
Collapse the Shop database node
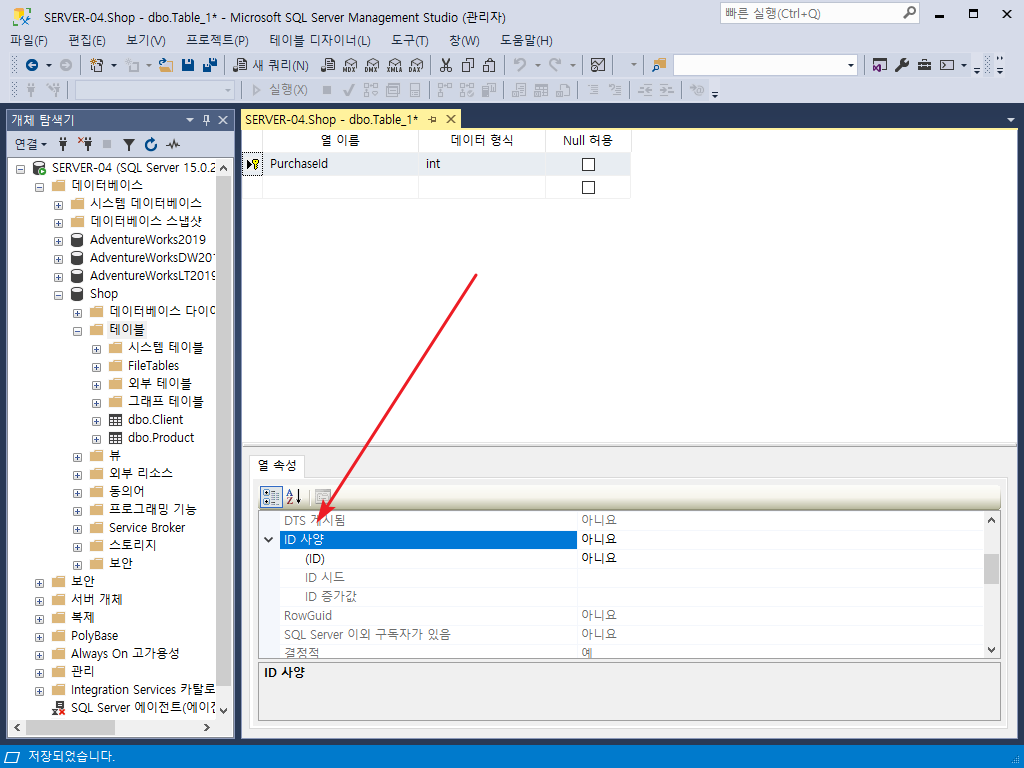pos(58,295)
